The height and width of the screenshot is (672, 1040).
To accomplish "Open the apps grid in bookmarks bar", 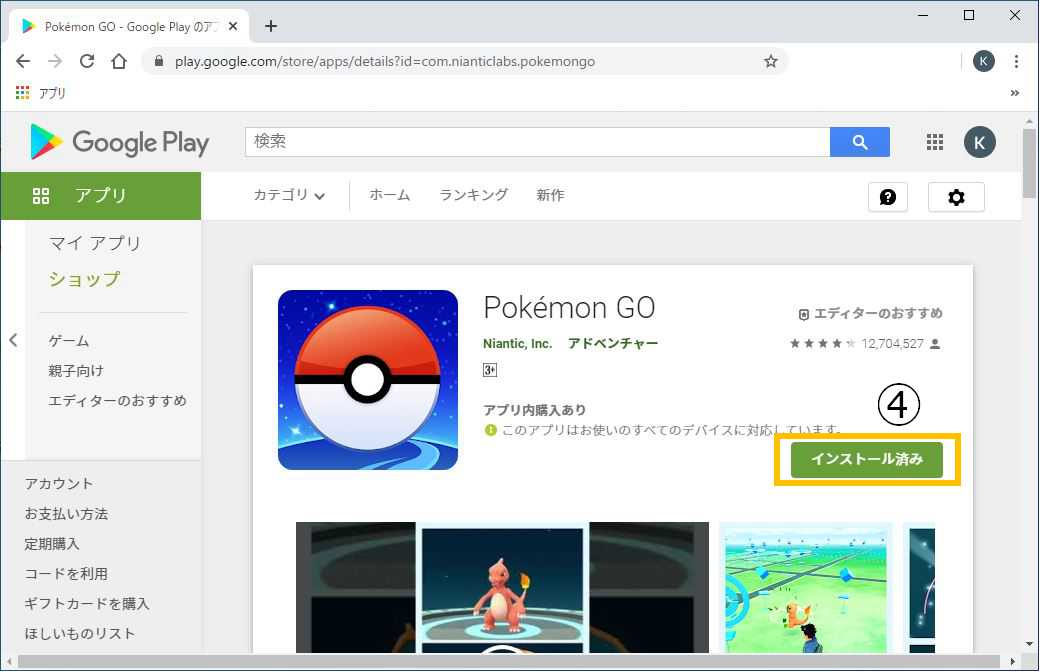I will tap(23, 92).
